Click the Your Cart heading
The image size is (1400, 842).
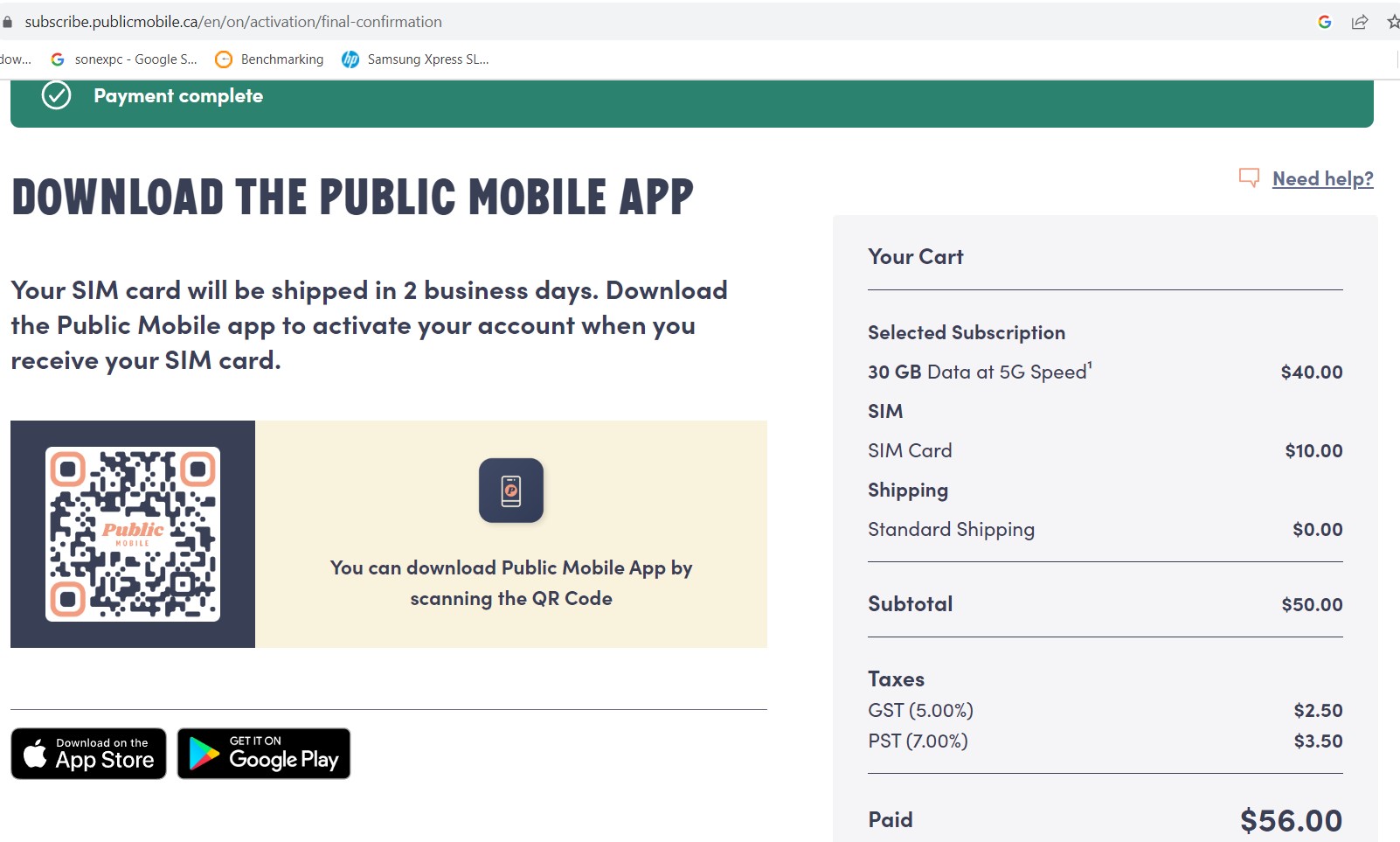pos(915,257)
